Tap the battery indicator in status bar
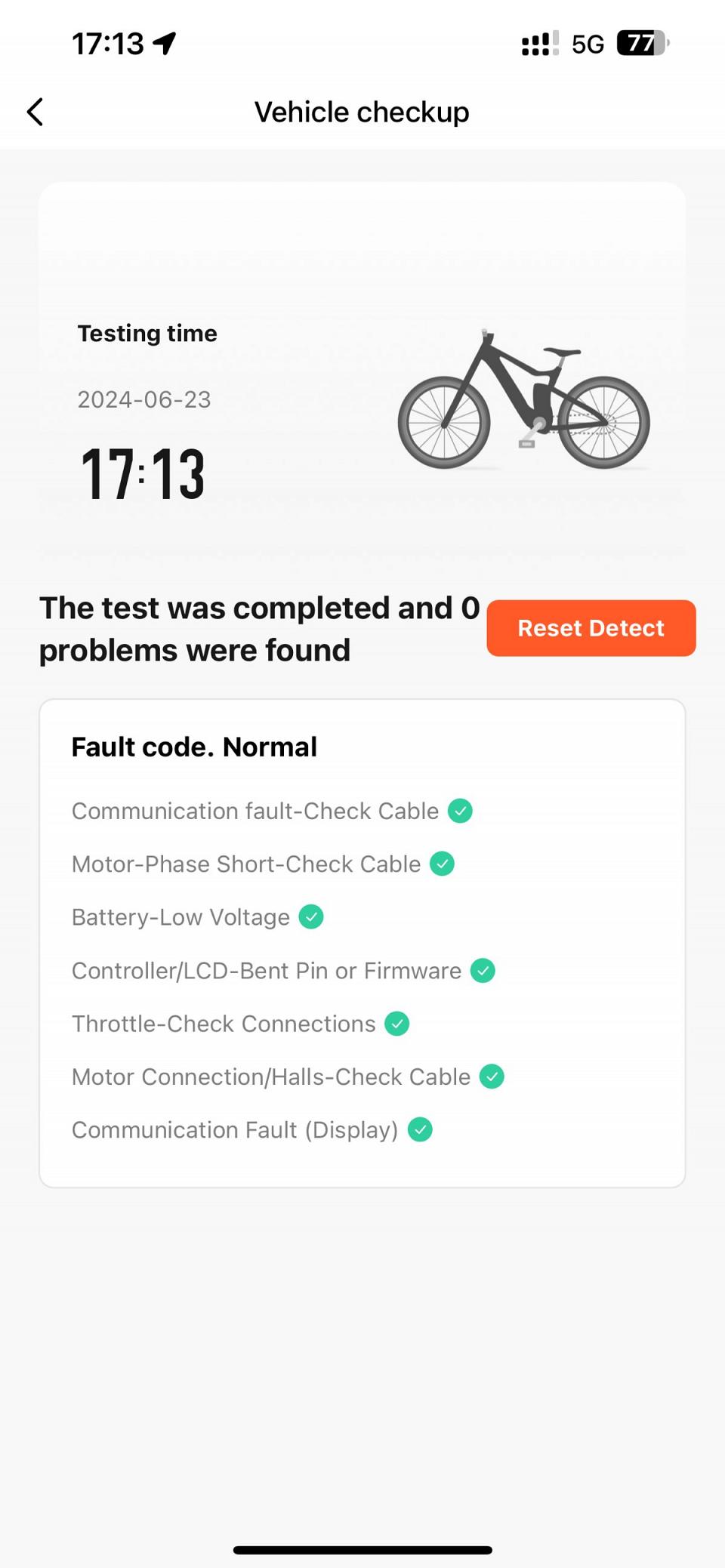The height and width of the screenshot is (1568, 725). tap(643, 43)
